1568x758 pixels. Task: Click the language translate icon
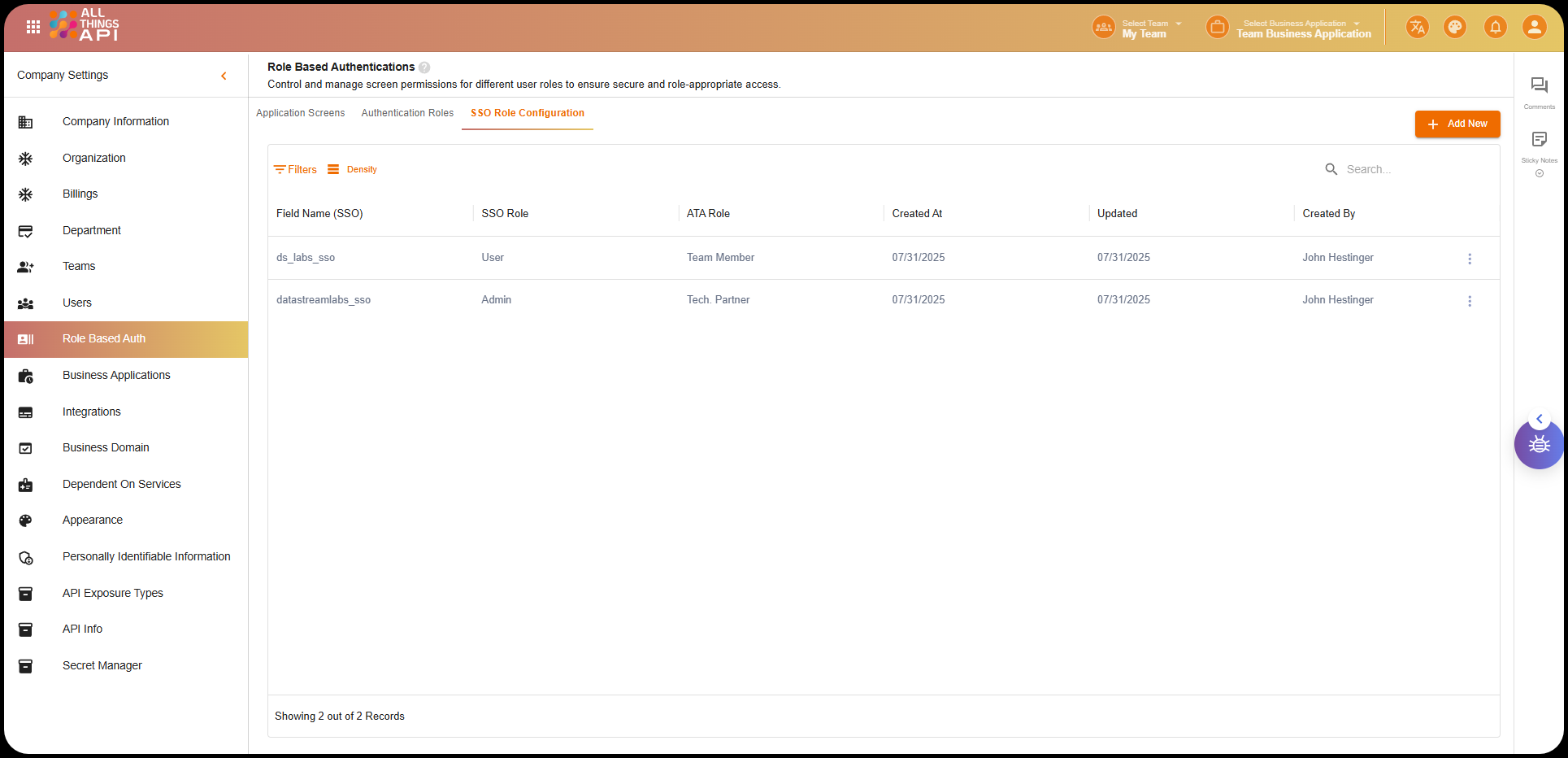[x=1417, y=27]
